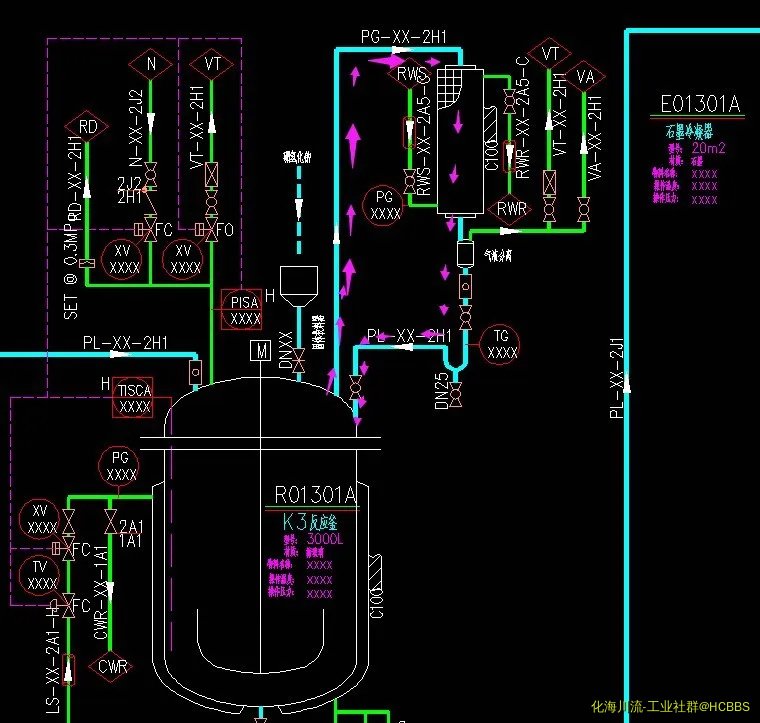Select the RWS diamond connector
The height and width of the screenshot is (723, 760).
(x=411, y=74)
